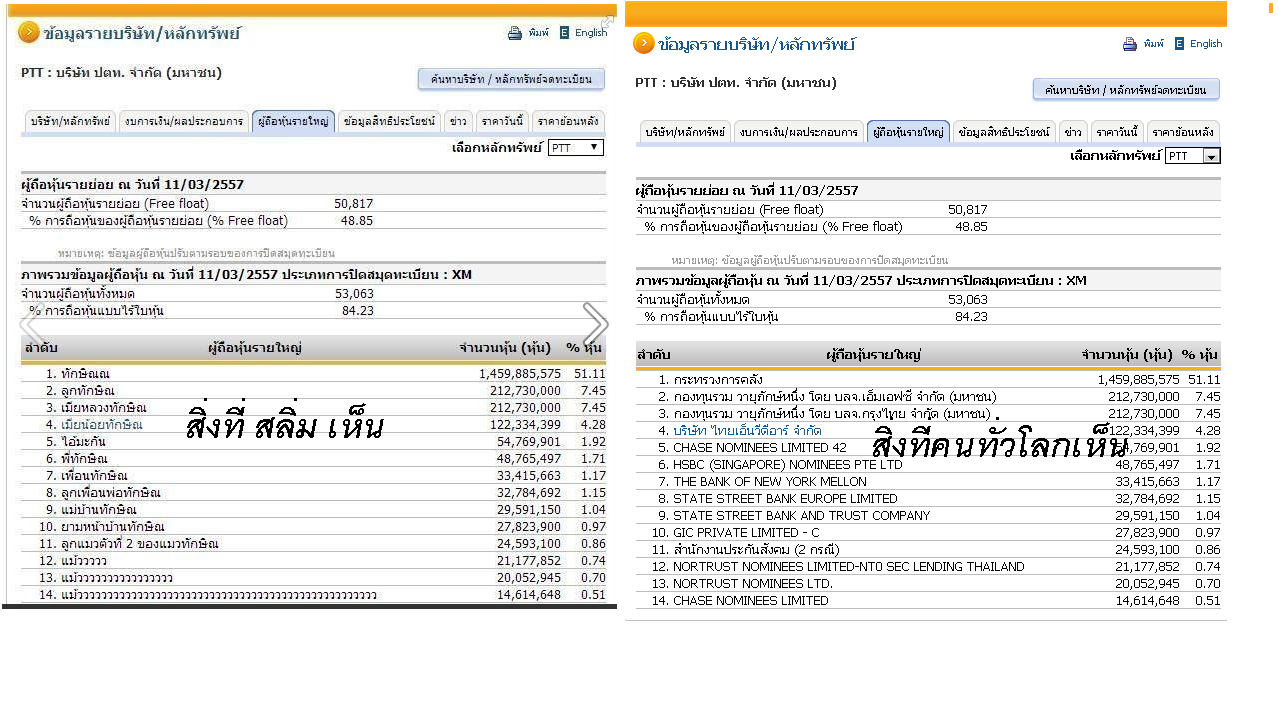
Task: Open ข่าว tab in right screenshot
Action: coord(1073,132)
